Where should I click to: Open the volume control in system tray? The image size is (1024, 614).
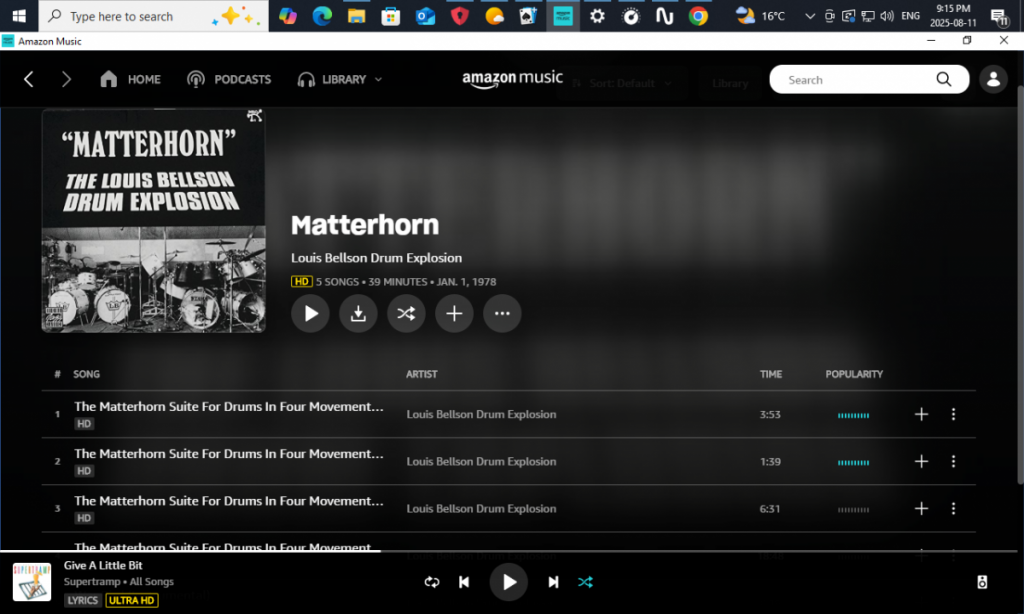(x=887, y=16)
